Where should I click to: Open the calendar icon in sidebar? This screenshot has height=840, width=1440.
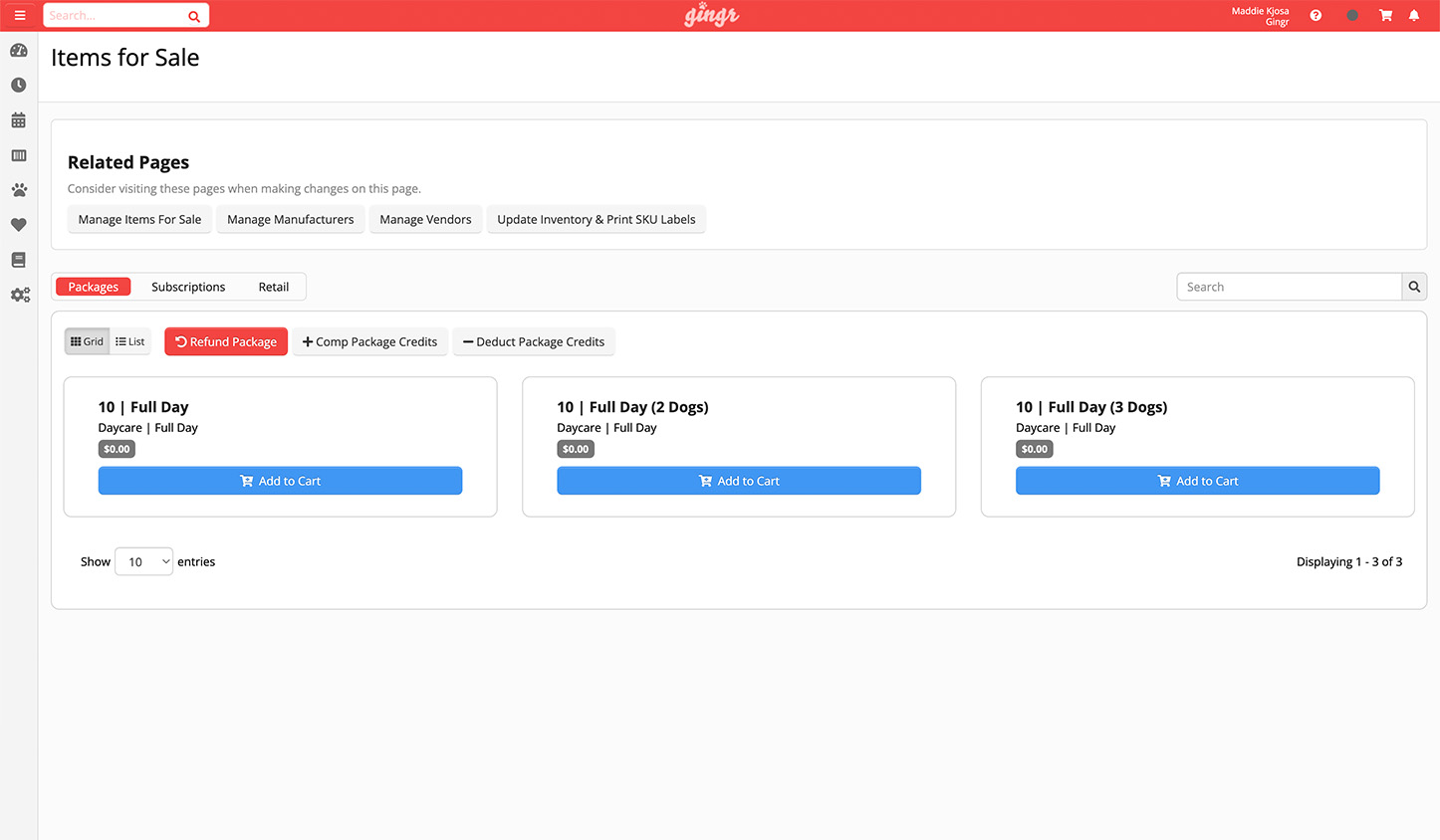click(19, 120)
